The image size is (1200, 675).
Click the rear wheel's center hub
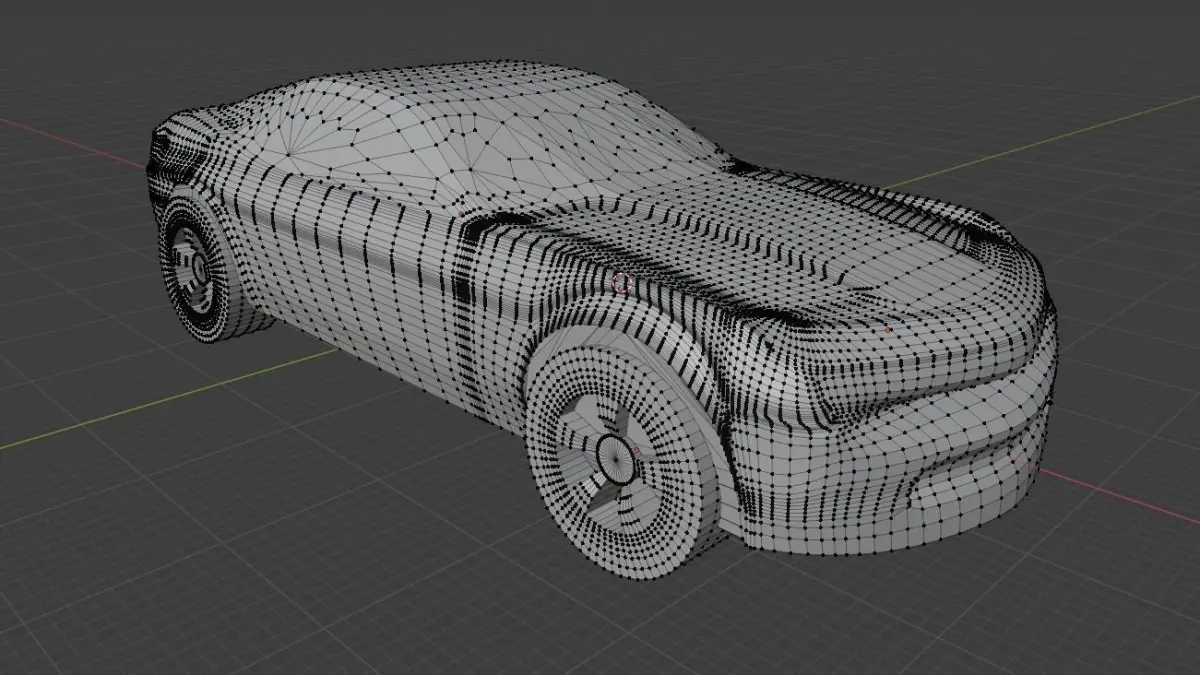pyautogui.click(x=199, y=267)
